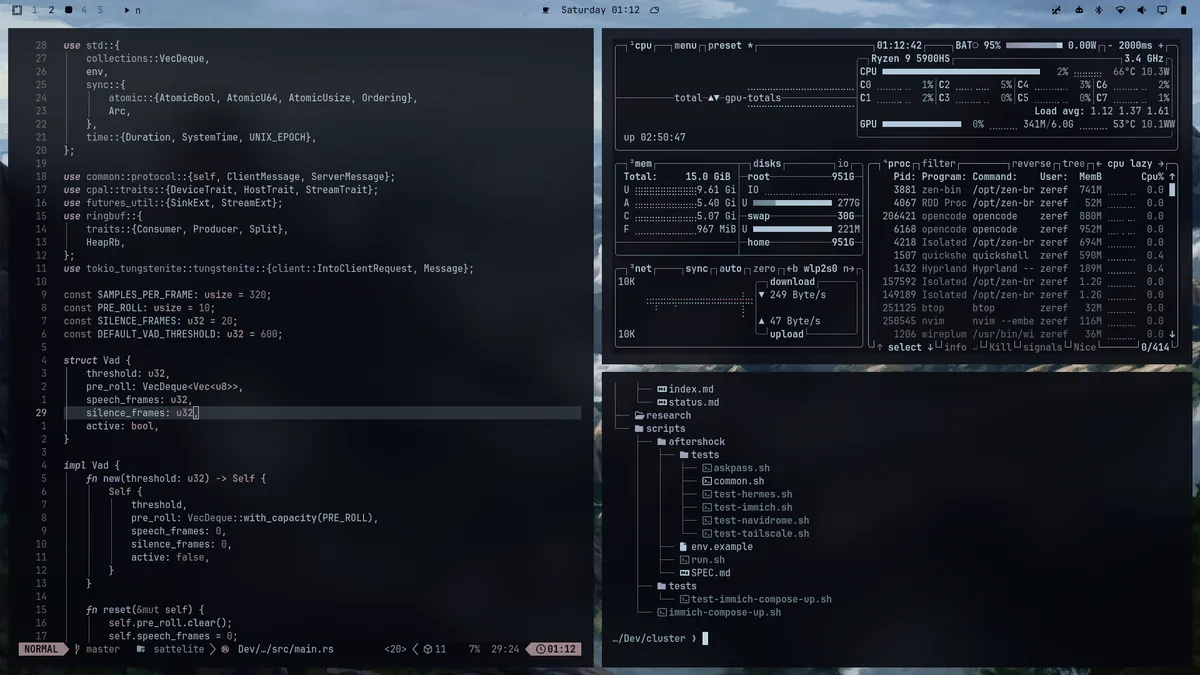Click the volume speaker icon in system tray
The image size is (1200, 675).
tap(1141, 10)
